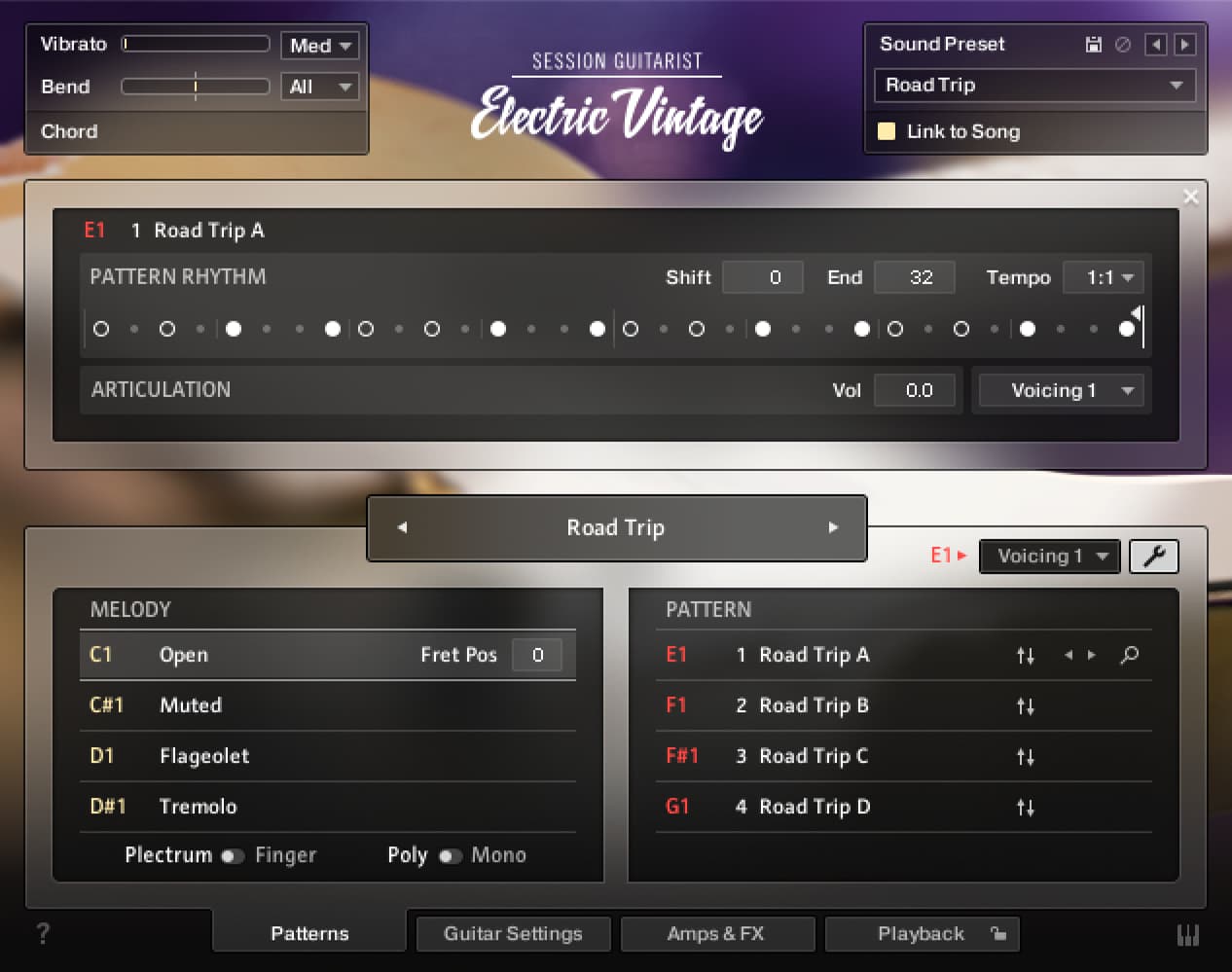Open help with the question mark icon
This screenshot has height=972, width=1232.
(x=43, y=934)
